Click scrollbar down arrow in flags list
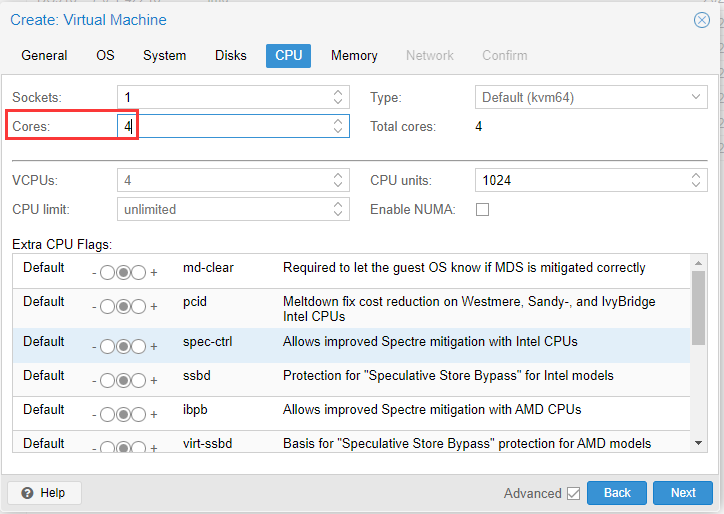 697,442
